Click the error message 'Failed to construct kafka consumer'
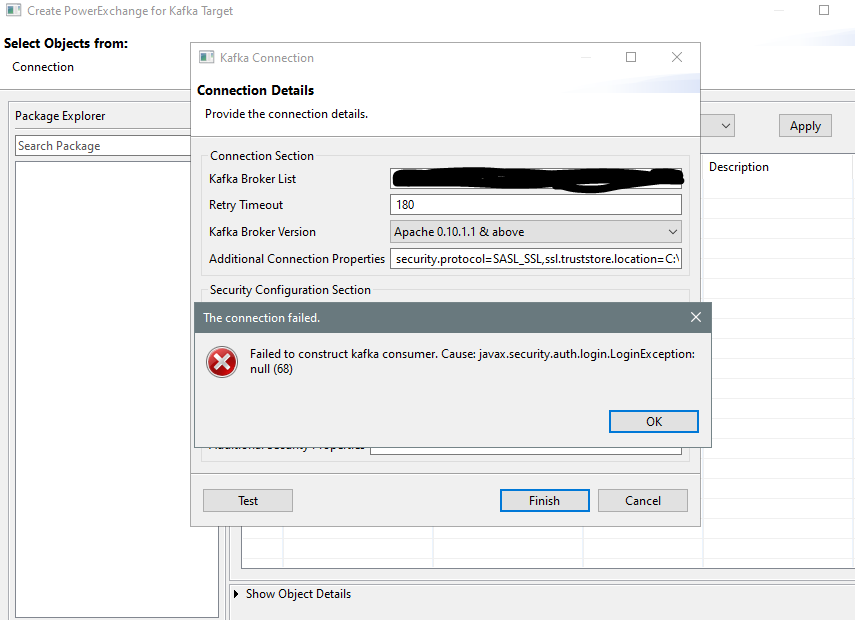855x620 pixels. 472,362
